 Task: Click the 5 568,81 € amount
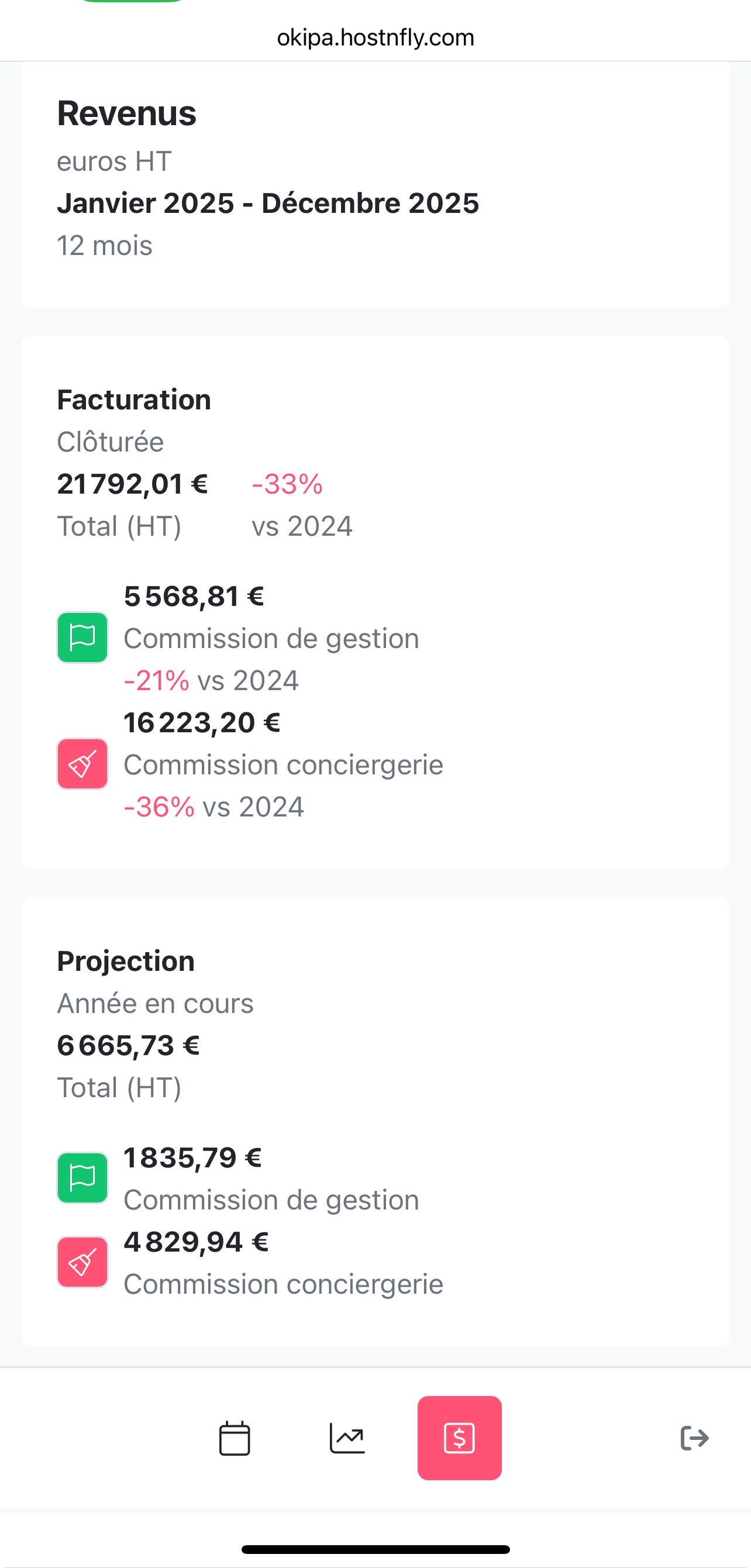(x=194, y=597)
